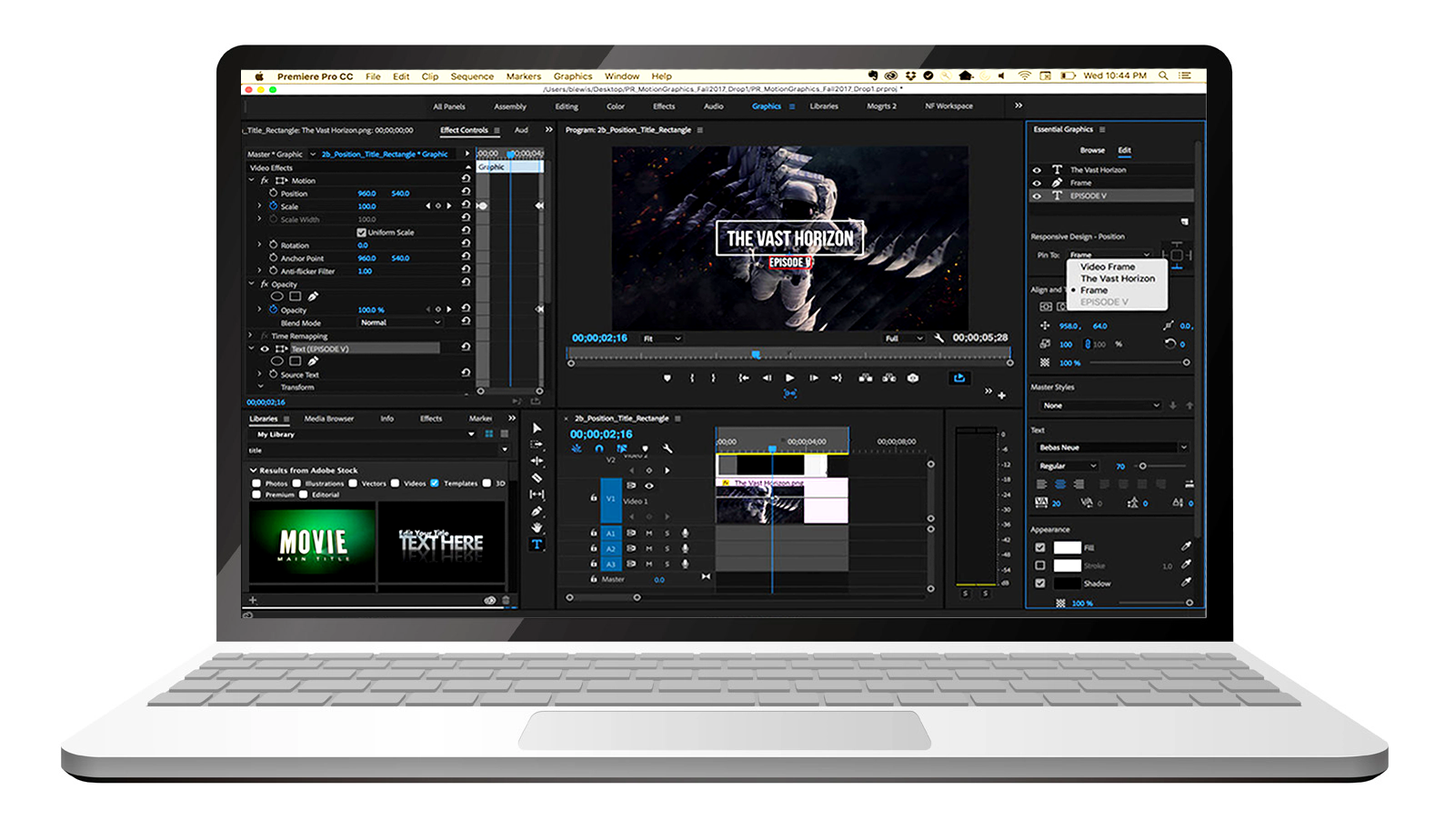Open the Sequence menu
This screenshot has width=1455, height=840.
[x=472, y=76]
